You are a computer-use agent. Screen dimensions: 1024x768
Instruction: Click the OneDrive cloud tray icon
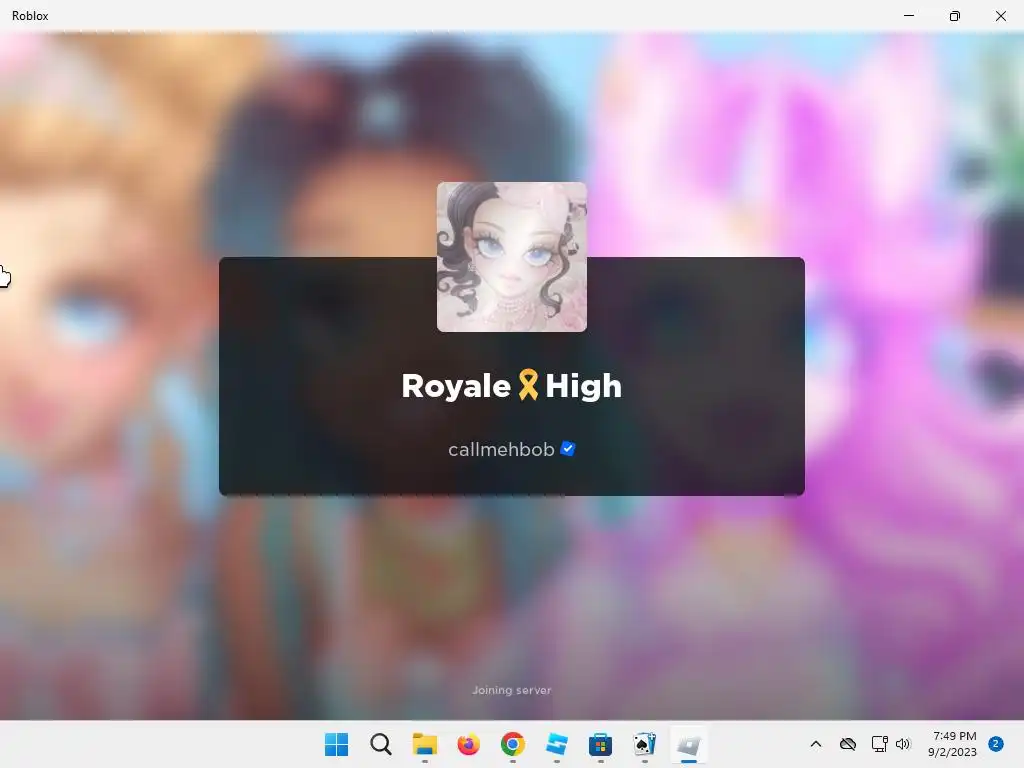coord(848,744)
